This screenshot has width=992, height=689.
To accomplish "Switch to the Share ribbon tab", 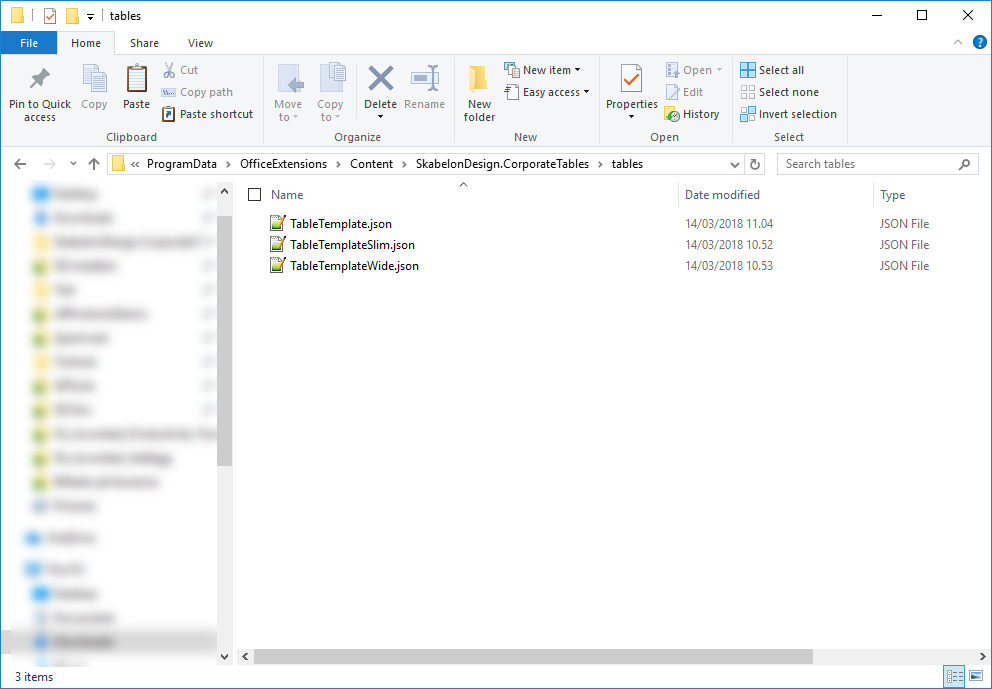I will (x=144, y=43).
